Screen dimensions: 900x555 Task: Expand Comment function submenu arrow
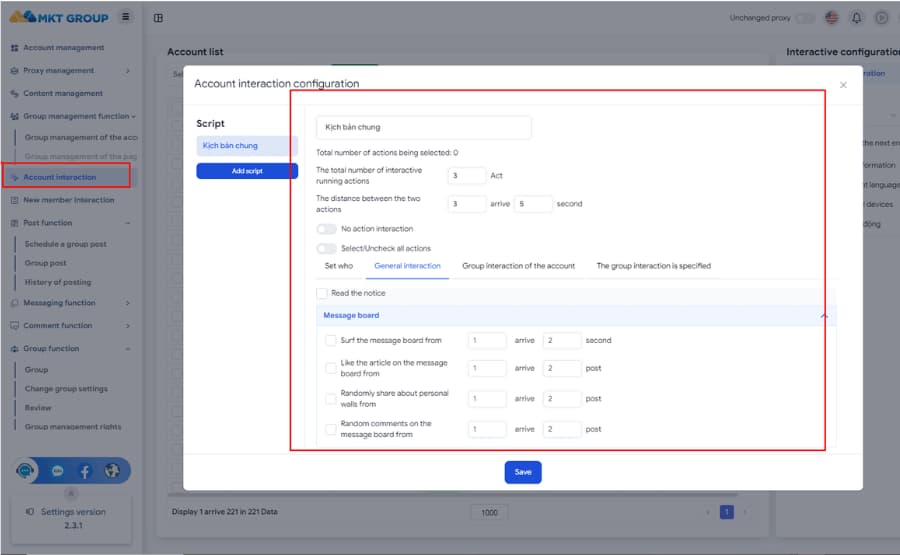tap(127, 325)
